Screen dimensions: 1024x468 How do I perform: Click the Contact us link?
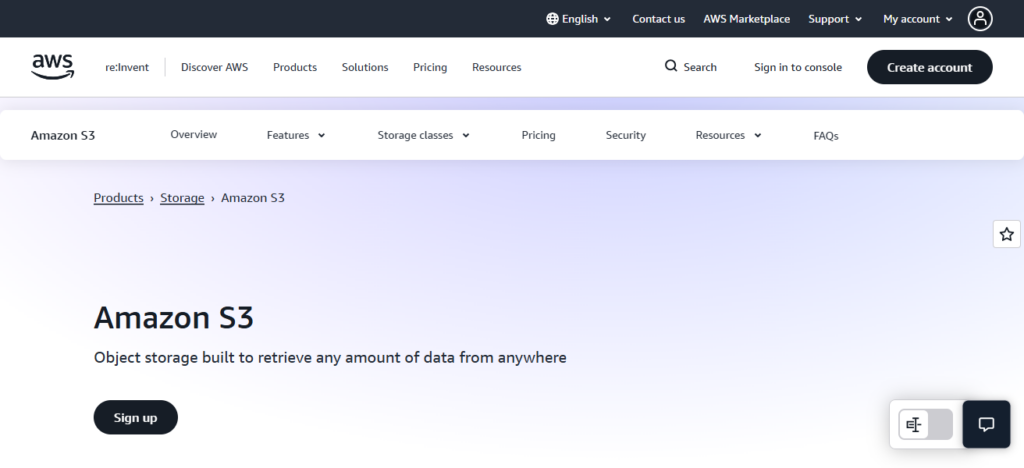[658, 19]
